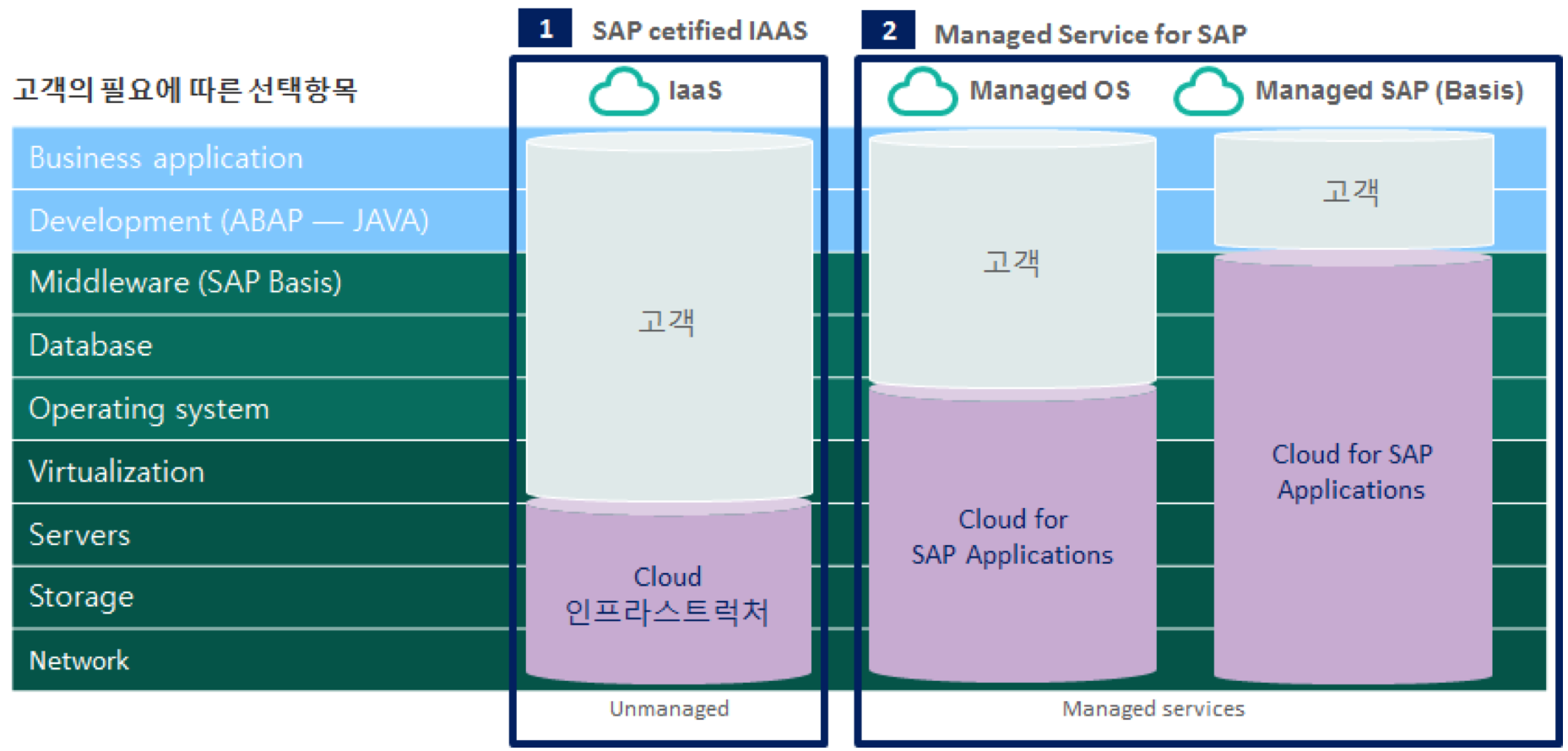Click the 'Cloud 인프라스트럭처' purple block
1568x751 pixels.
click(x=668, y=595)
